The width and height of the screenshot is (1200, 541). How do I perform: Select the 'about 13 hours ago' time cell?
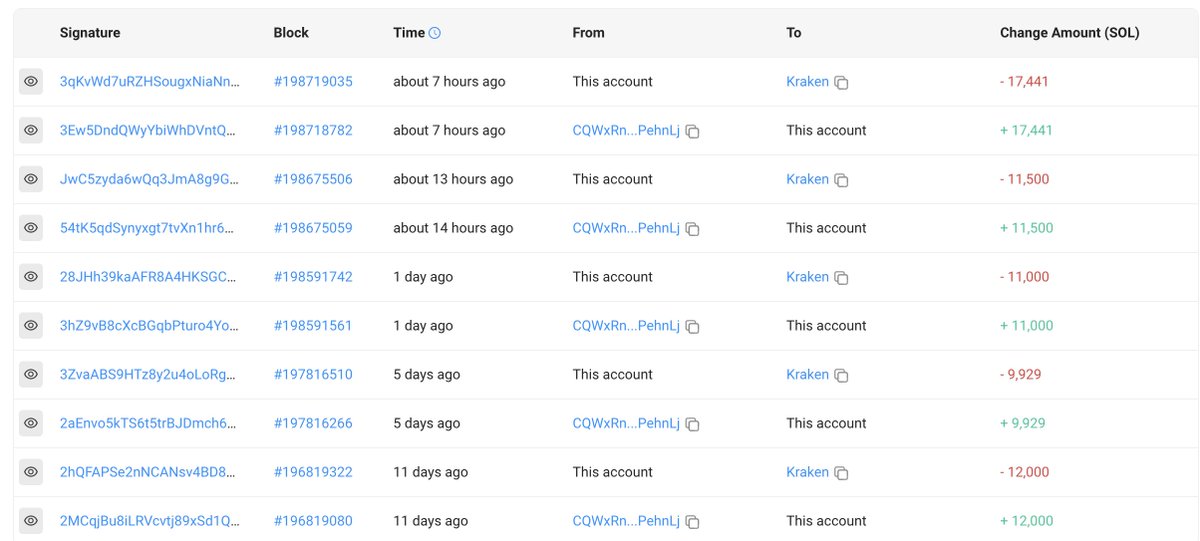(453, 180)
